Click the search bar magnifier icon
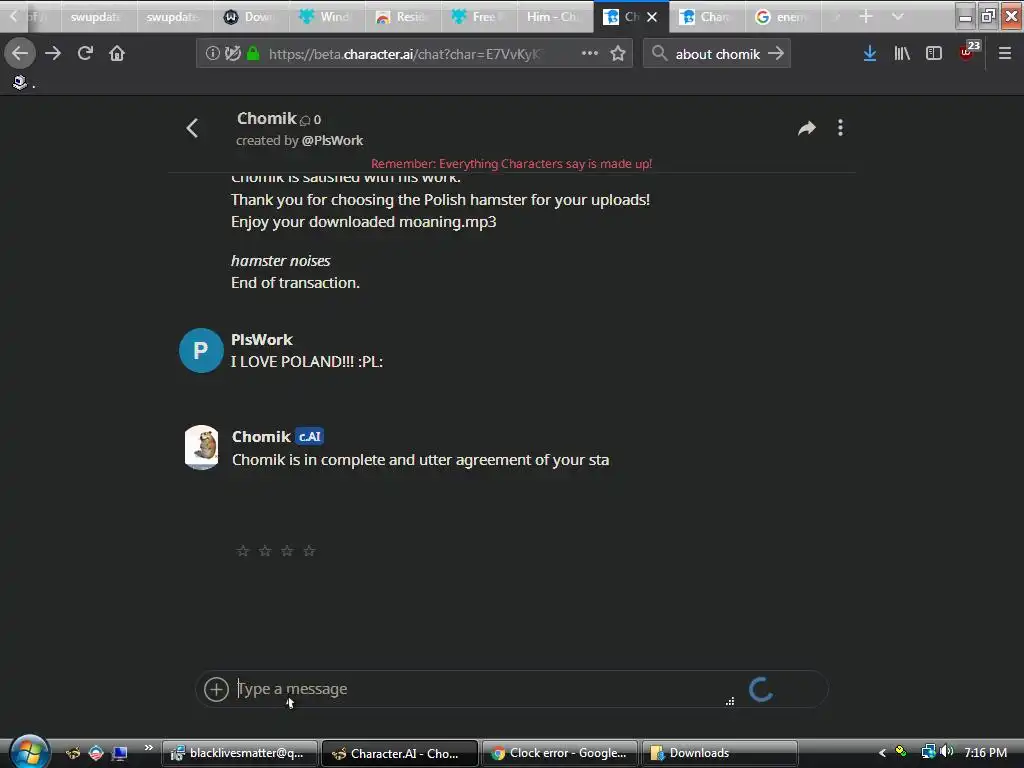The height and width of the screenshot is (768, 1024). tap(659, 54)
